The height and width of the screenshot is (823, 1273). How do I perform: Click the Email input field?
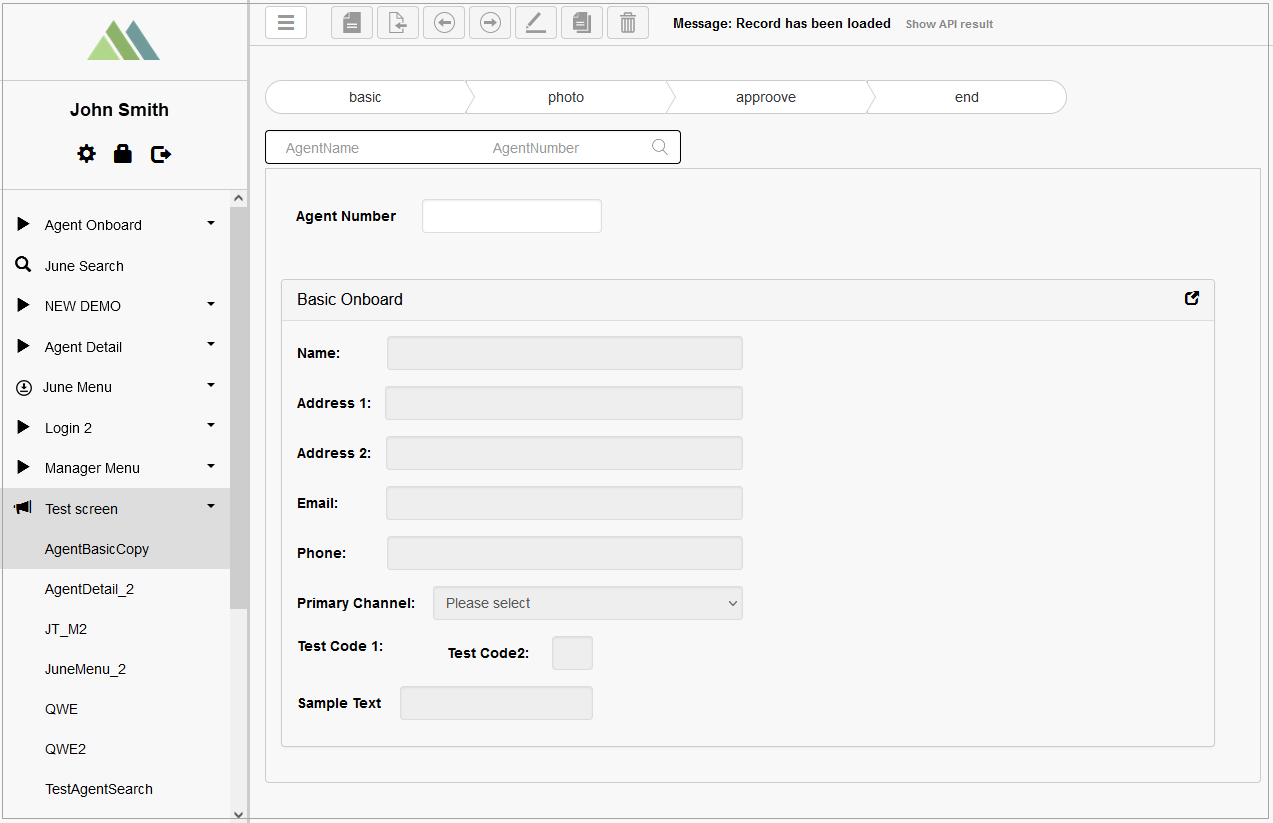(564, 503)
